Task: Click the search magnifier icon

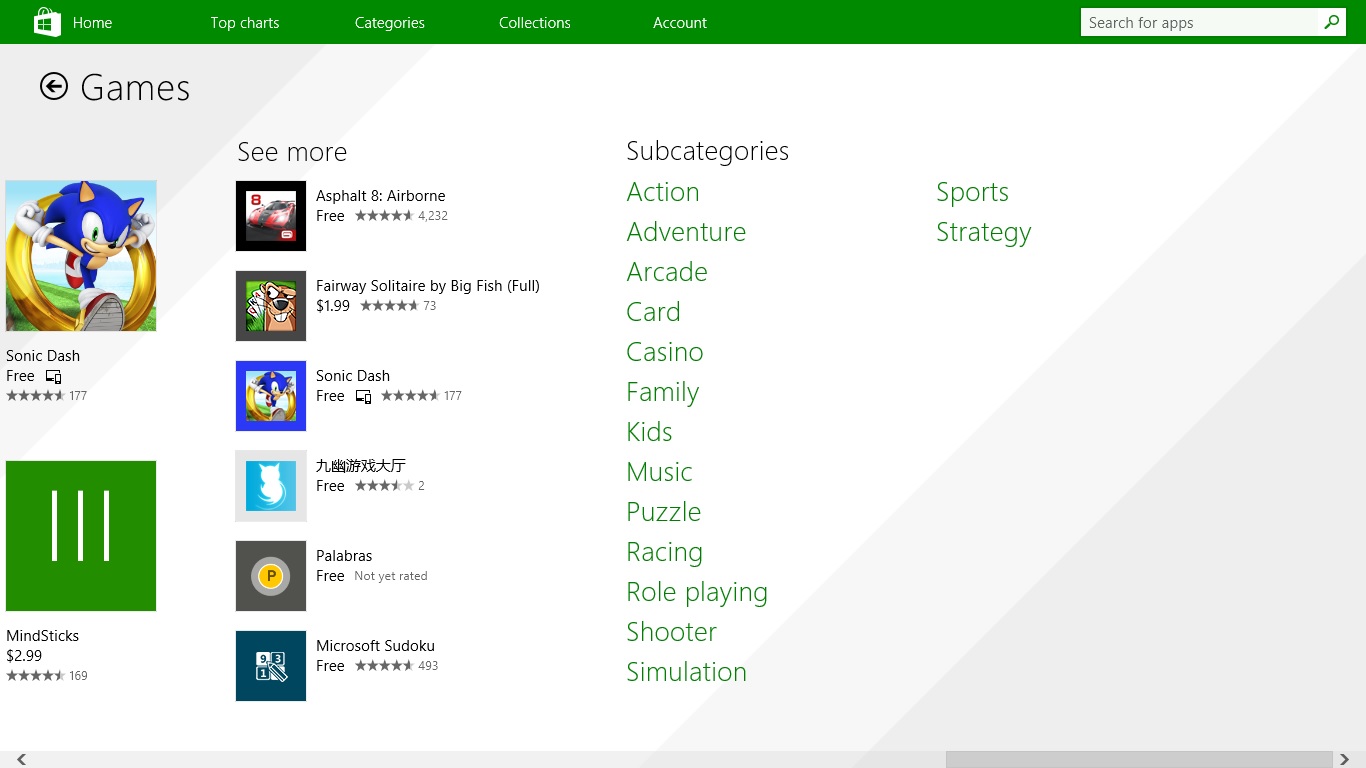Action: tap(1331, 22)
